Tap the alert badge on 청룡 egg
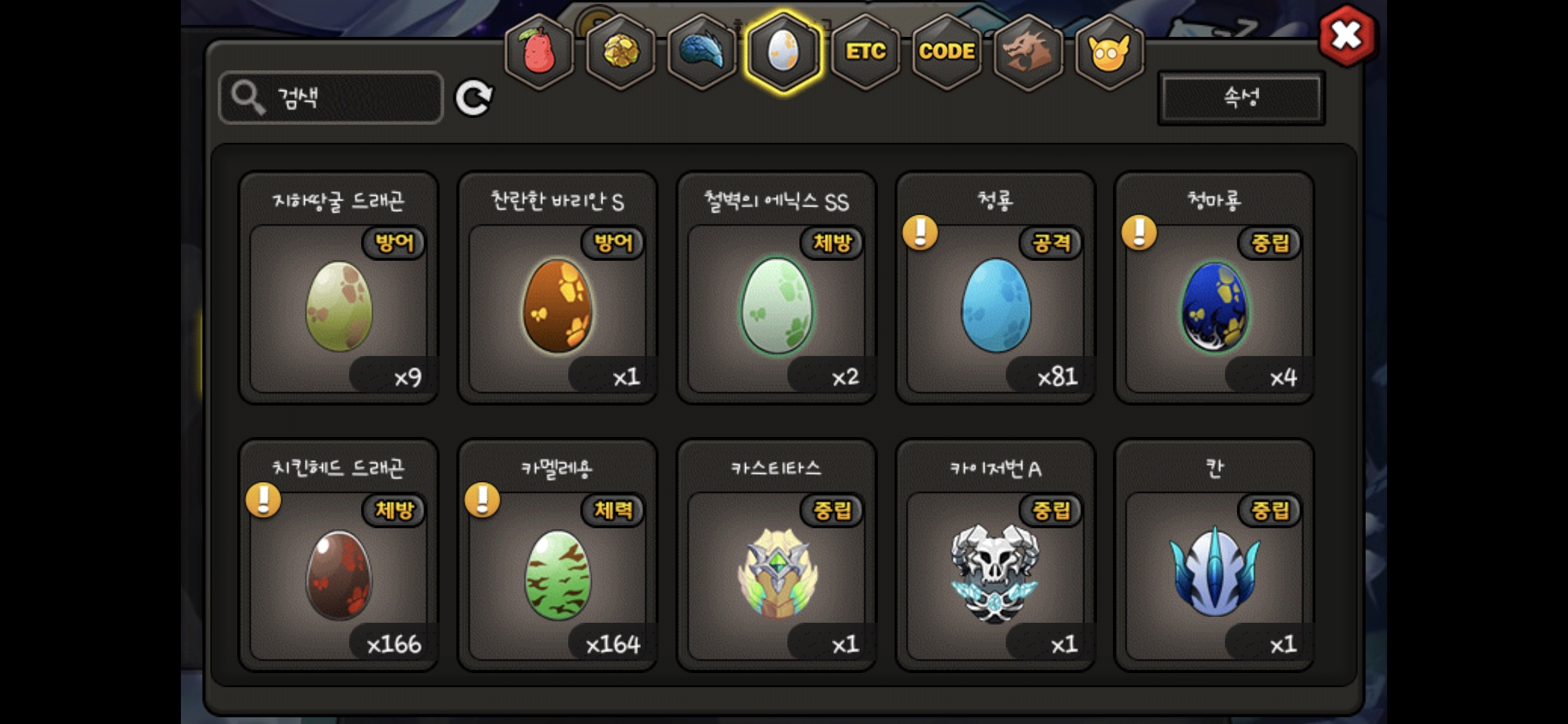 (x=920, y=233)
